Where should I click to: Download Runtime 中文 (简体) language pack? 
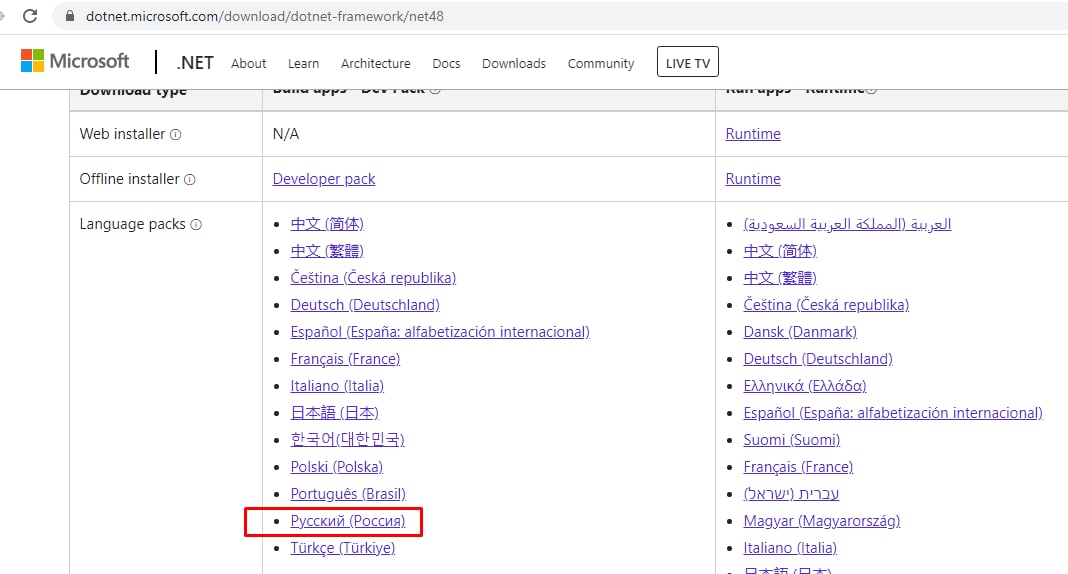click(x=780, y=251)
